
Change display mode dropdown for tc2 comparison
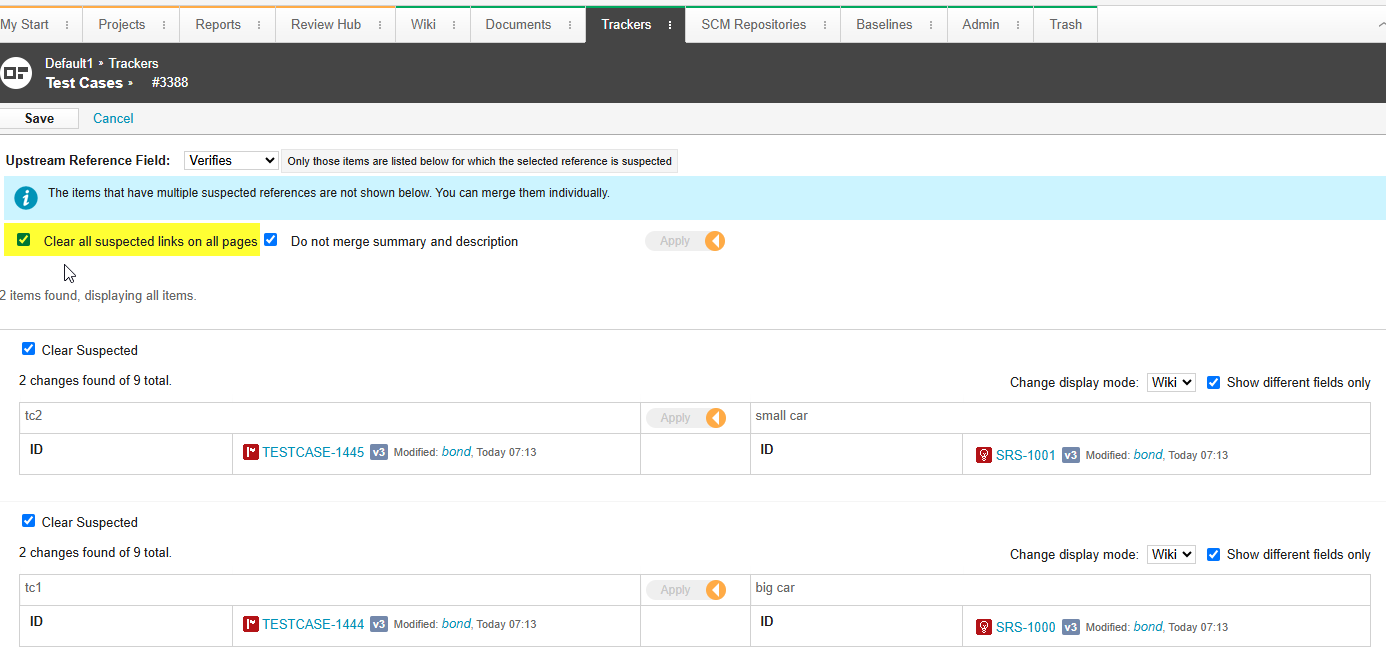coord(1170,381)
